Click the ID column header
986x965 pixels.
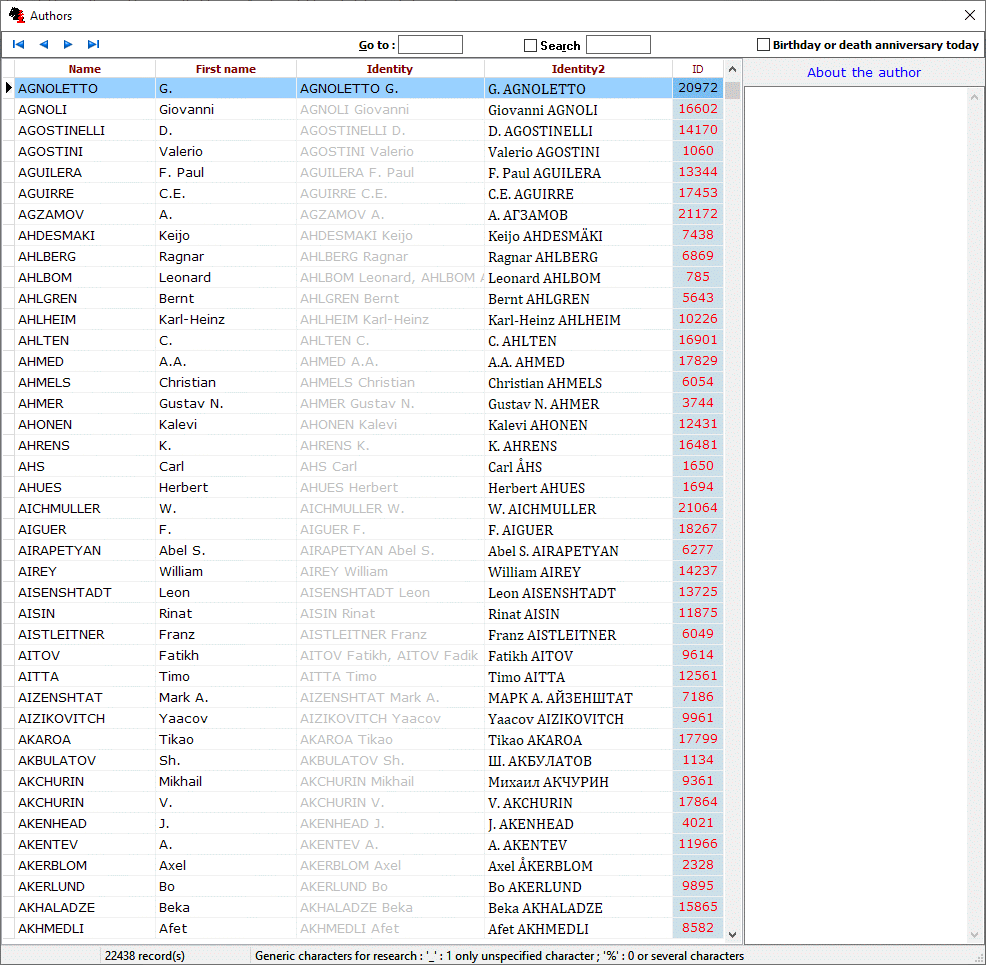(698, 69)
